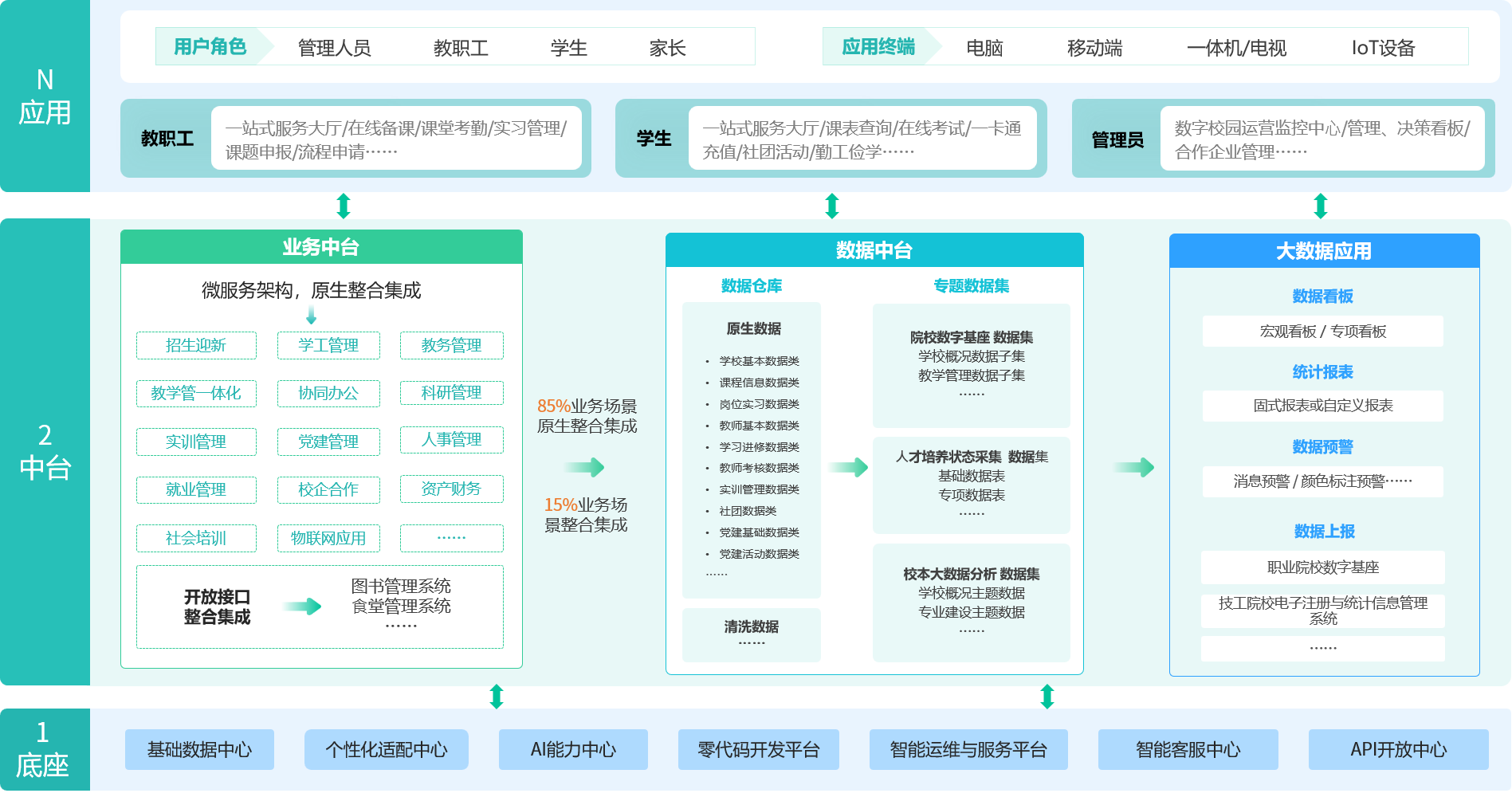Select the 用户角色 tab

pyautogui.click(x=210, y=46)
